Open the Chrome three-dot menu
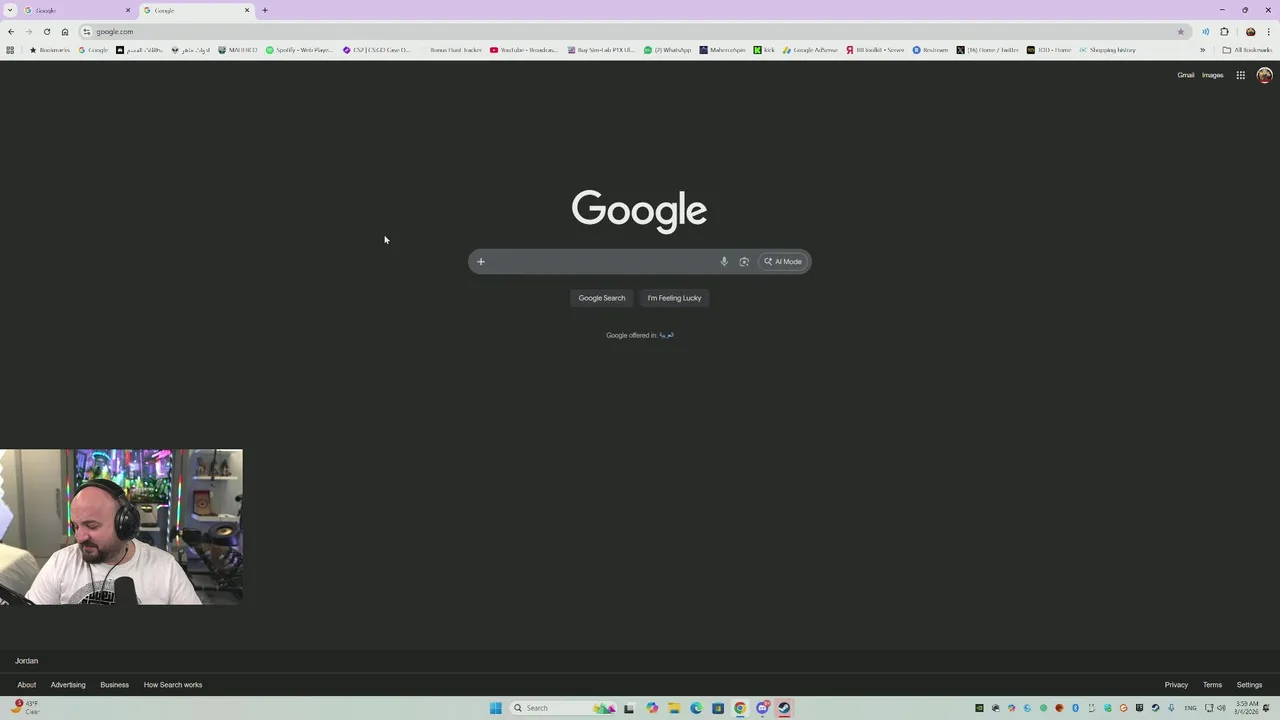Viewport: 1280px width, 720px height. point(1268,31)
